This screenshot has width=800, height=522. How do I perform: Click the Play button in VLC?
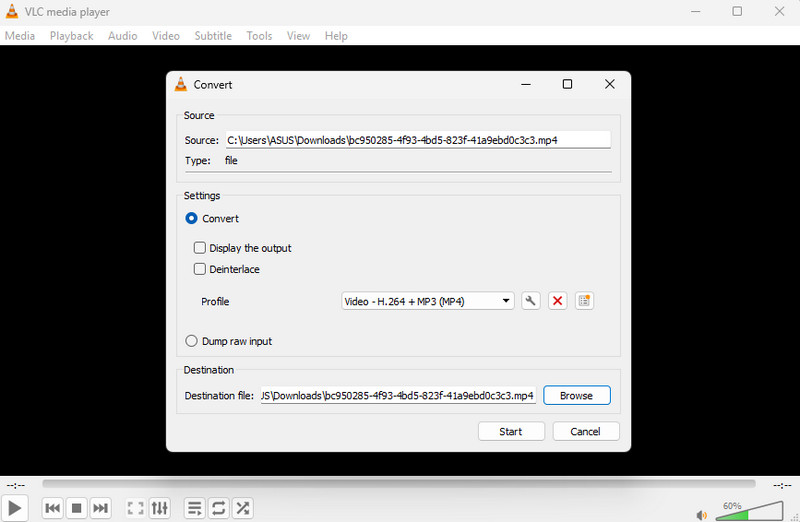(x=14, y=508)
